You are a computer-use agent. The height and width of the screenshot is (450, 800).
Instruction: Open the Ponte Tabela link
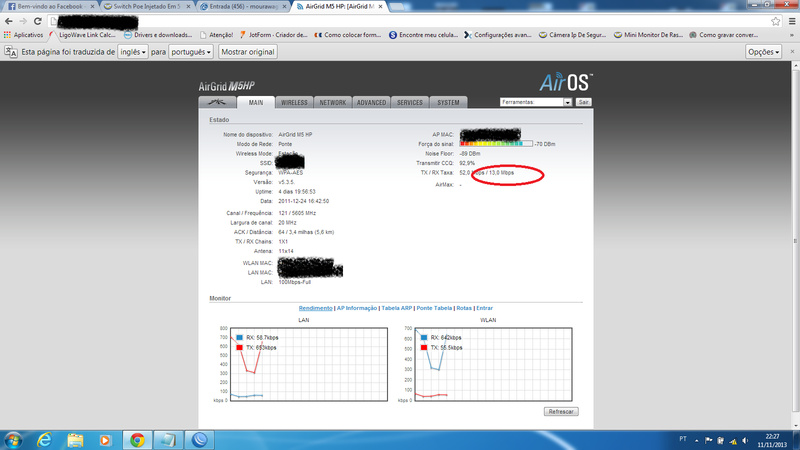coord(434,308)
